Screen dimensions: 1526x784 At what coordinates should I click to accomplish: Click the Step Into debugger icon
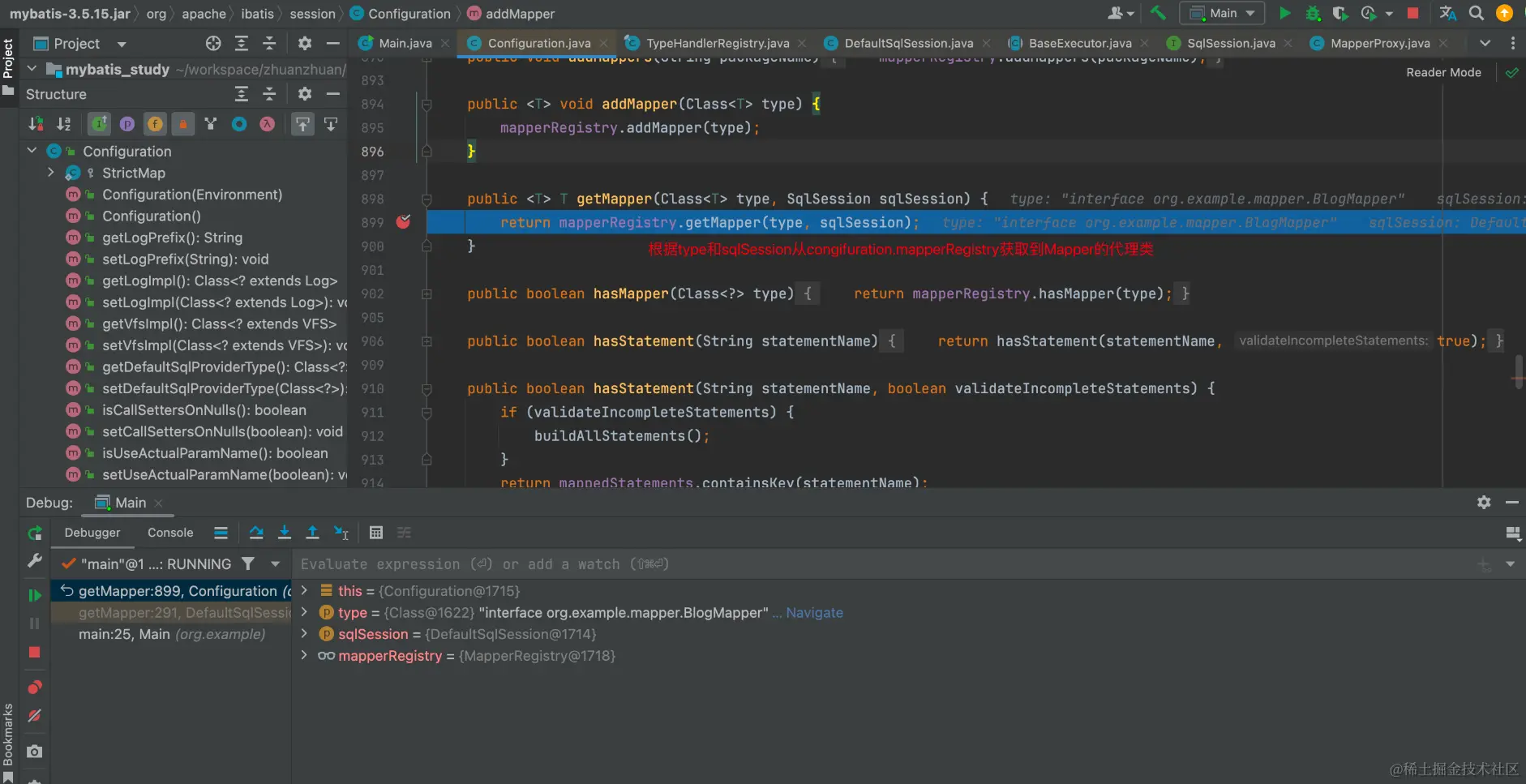click(285, 533)
